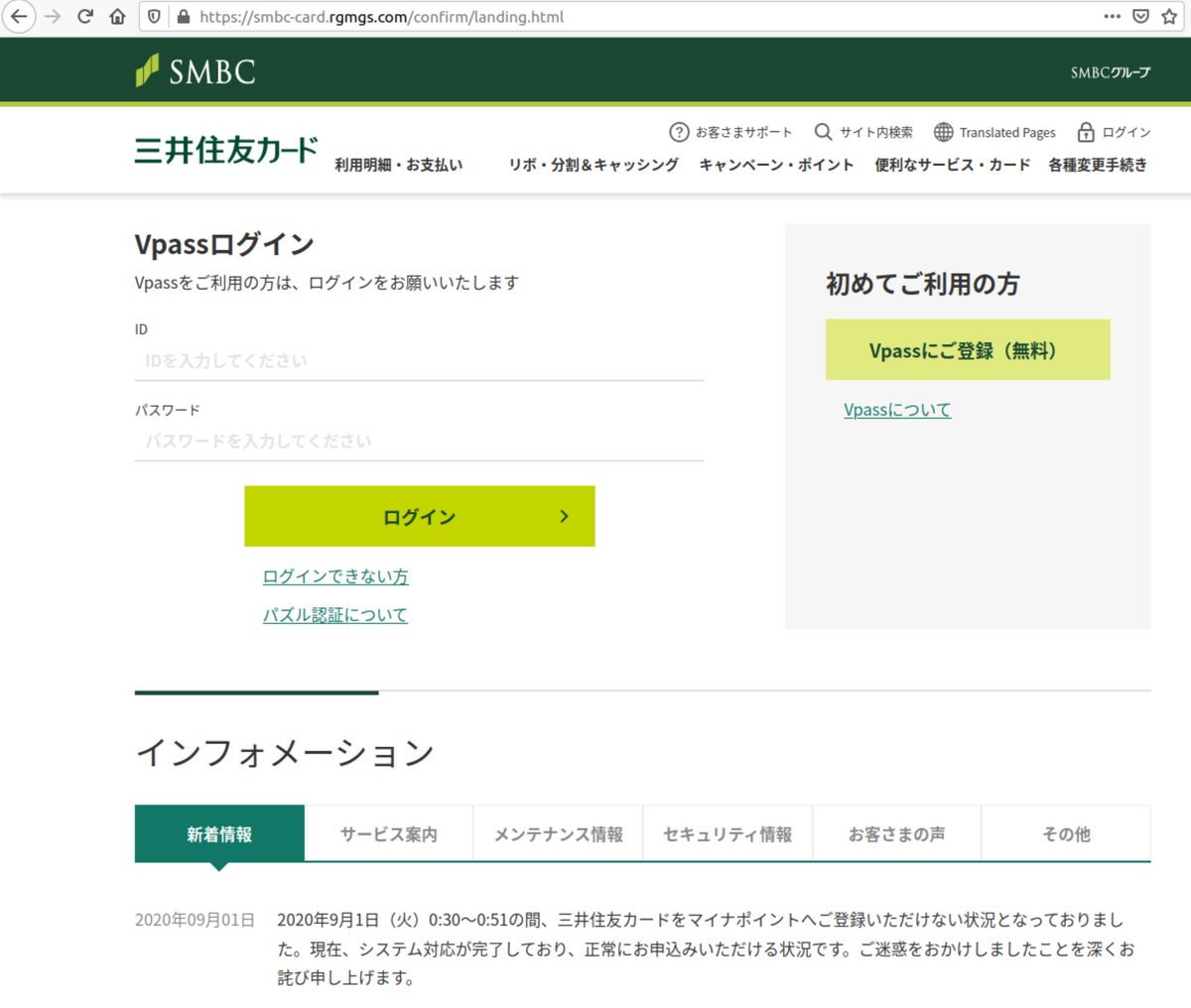Click the SMBC logo in the header
1191x1008 pixels.
[x=195, y=69]
